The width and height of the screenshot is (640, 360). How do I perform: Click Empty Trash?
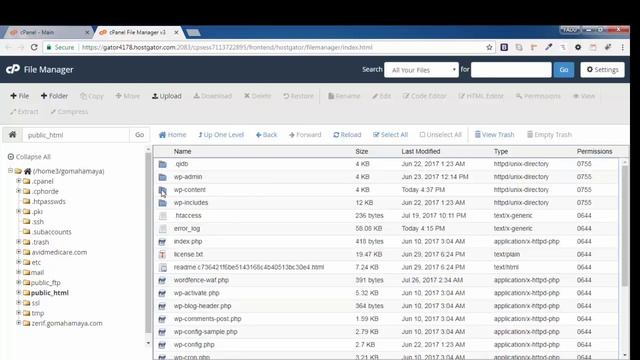click(549, 135)
